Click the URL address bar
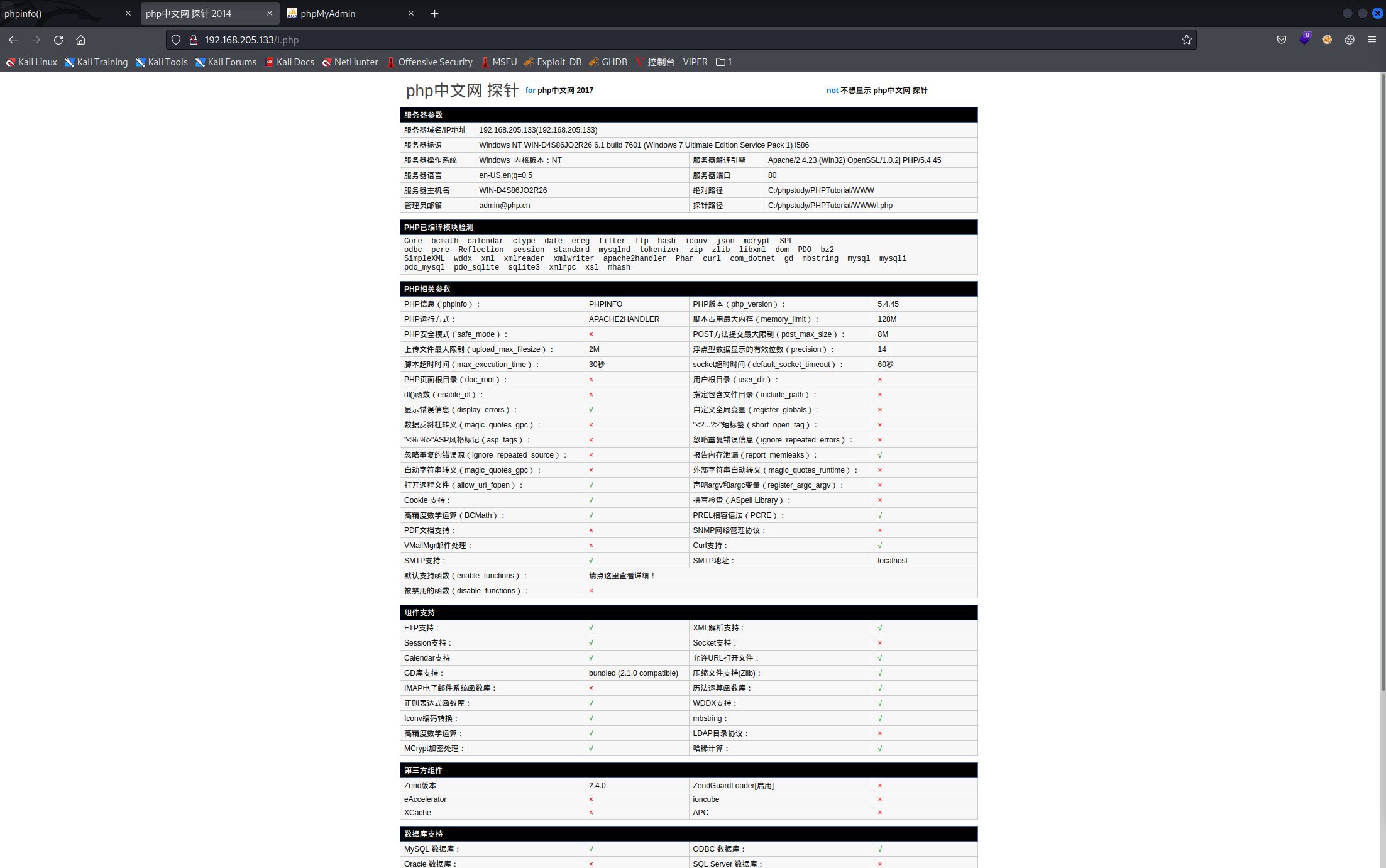Image resolution: width=1386 pixels, height=868 pixels. pos(629,40)
